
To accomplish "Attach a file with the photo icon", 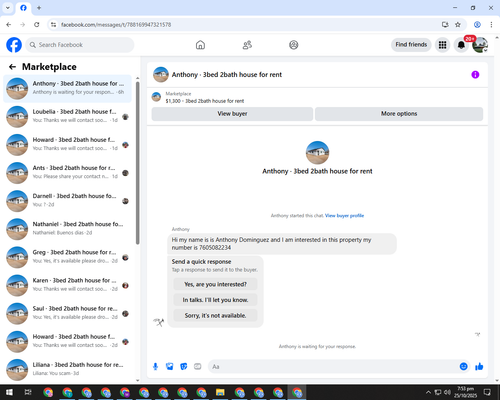I will tap(170, 367).
